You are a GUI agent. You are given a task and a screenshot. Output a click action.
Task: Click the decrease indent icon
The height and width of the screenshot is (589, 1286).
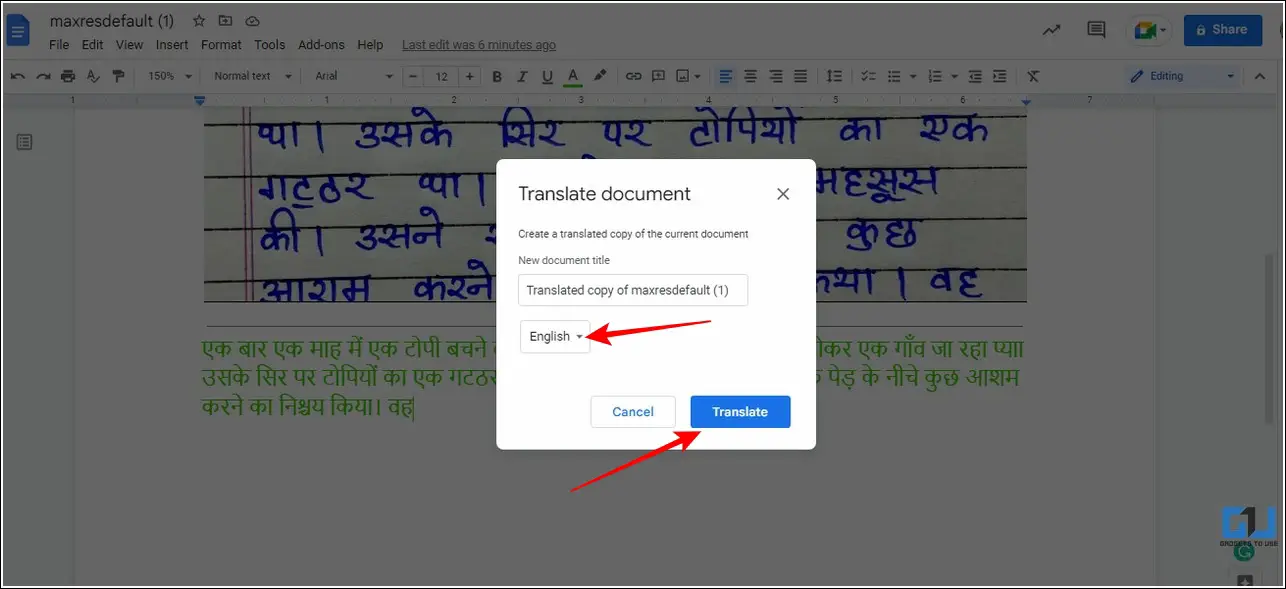coord(975,76)
